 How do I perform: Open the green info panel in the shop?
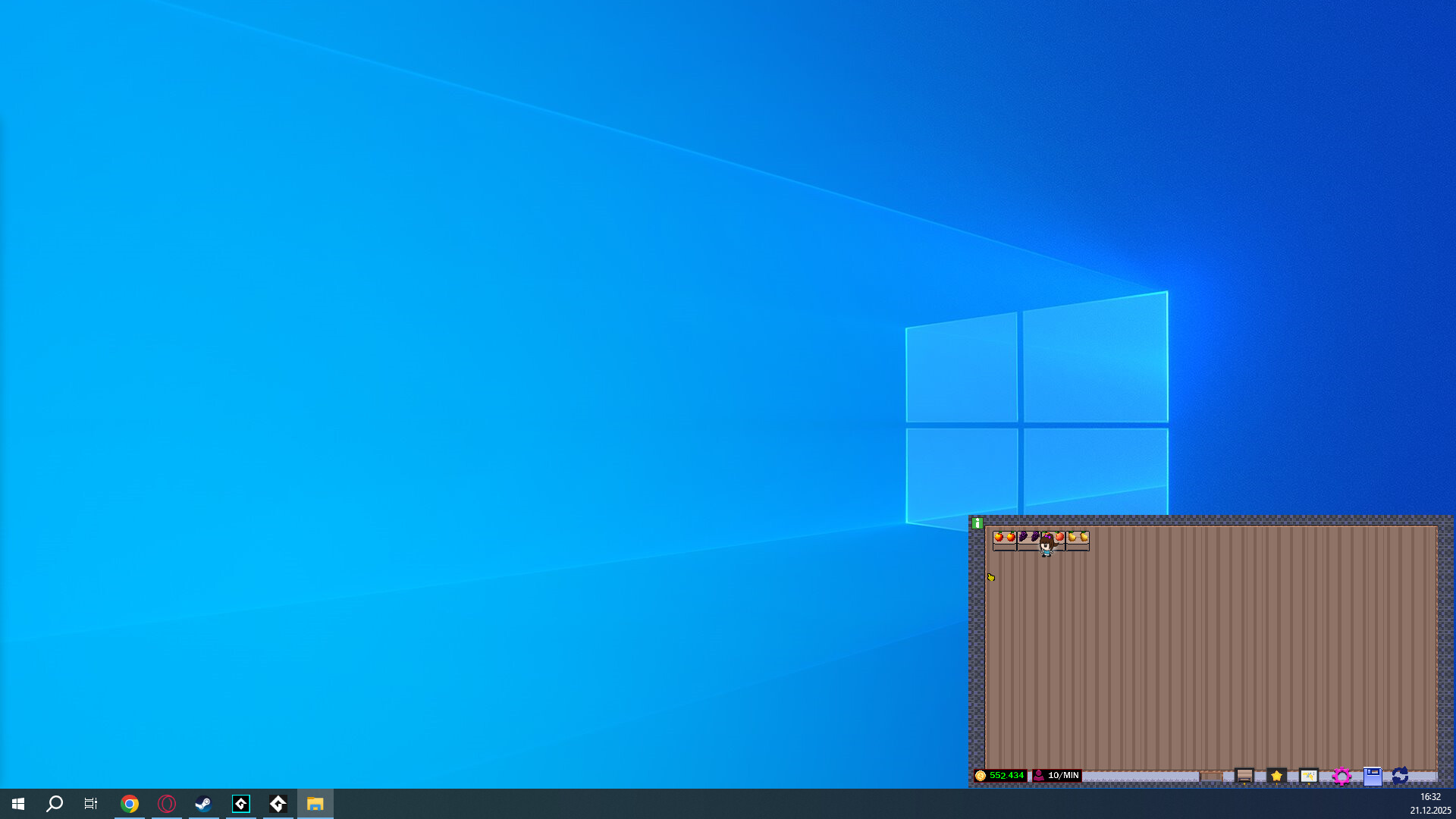click(x=977, y=523)
